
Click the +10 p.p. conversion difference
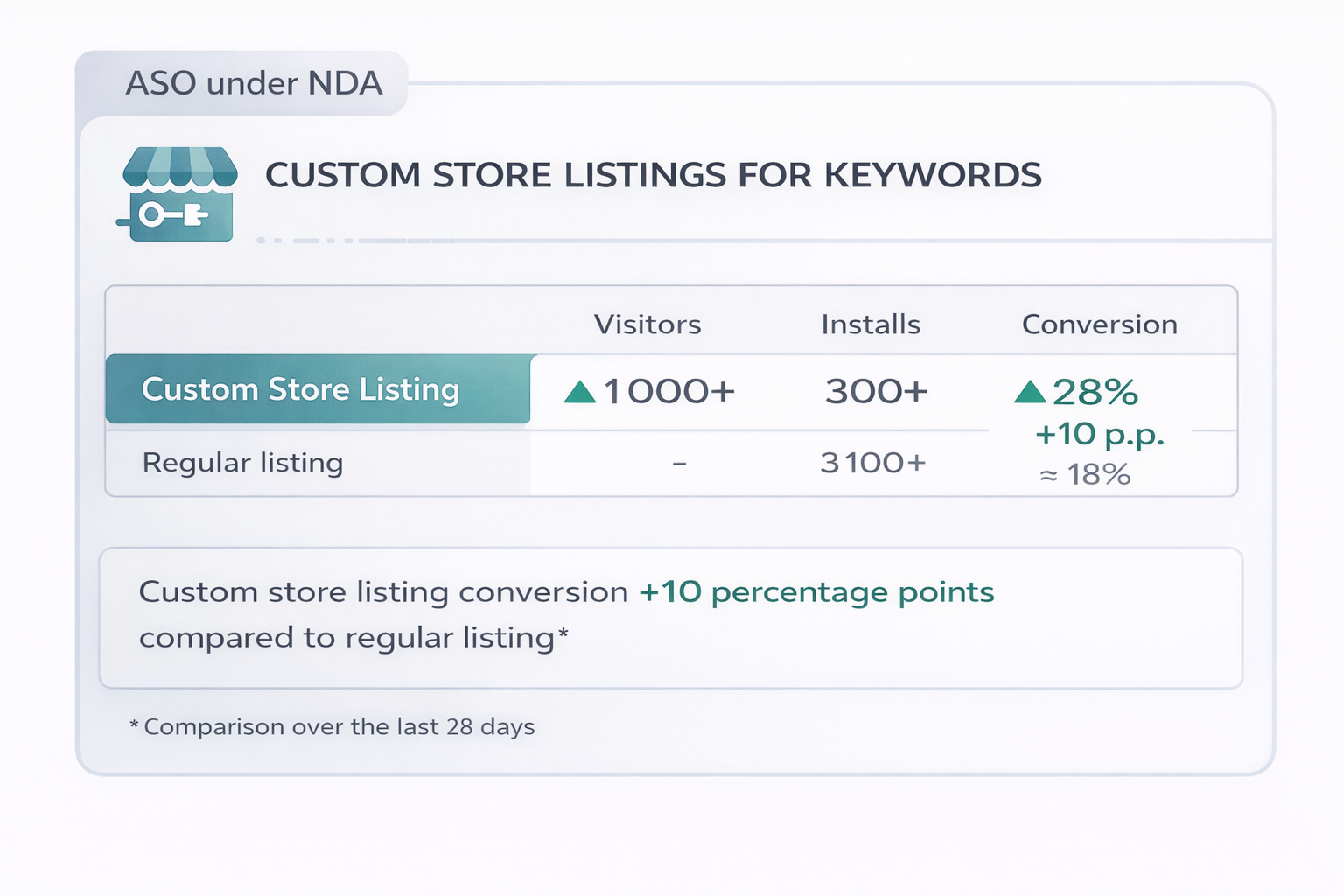pos(1099,434)
